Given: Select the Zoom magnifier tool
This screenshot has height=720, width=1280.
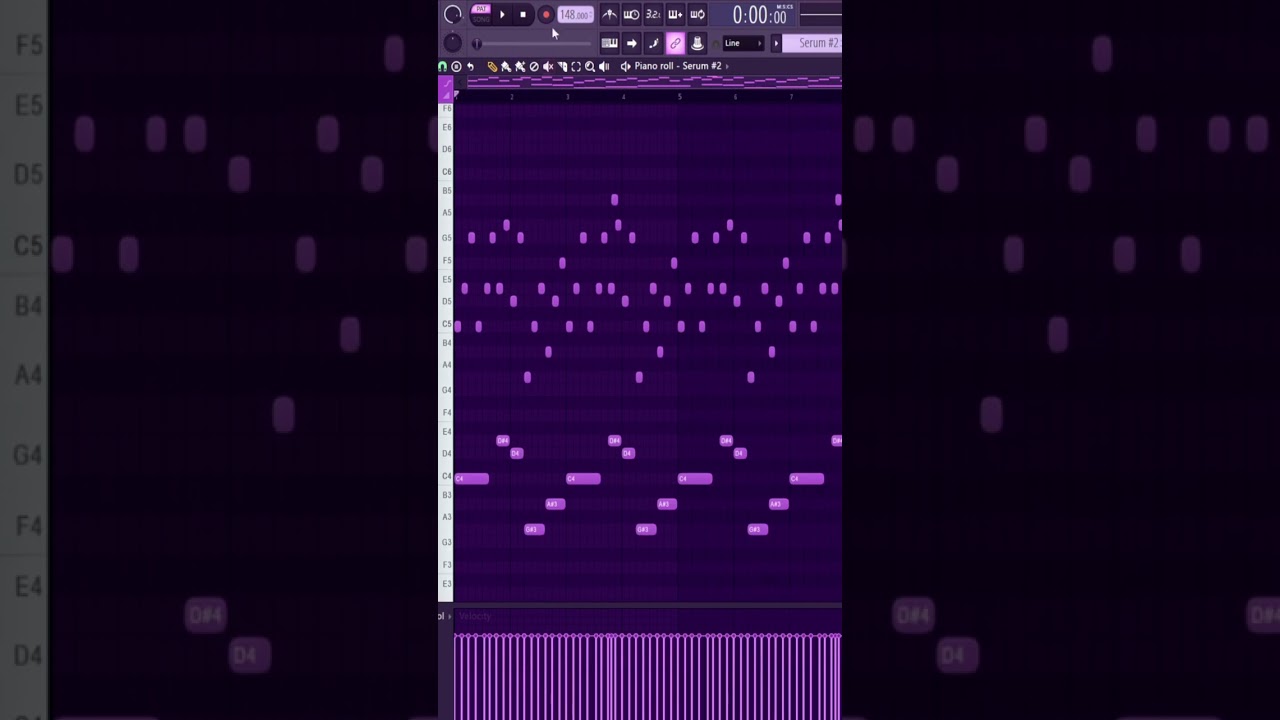Looking at the screenshot, I should (590, 66).
